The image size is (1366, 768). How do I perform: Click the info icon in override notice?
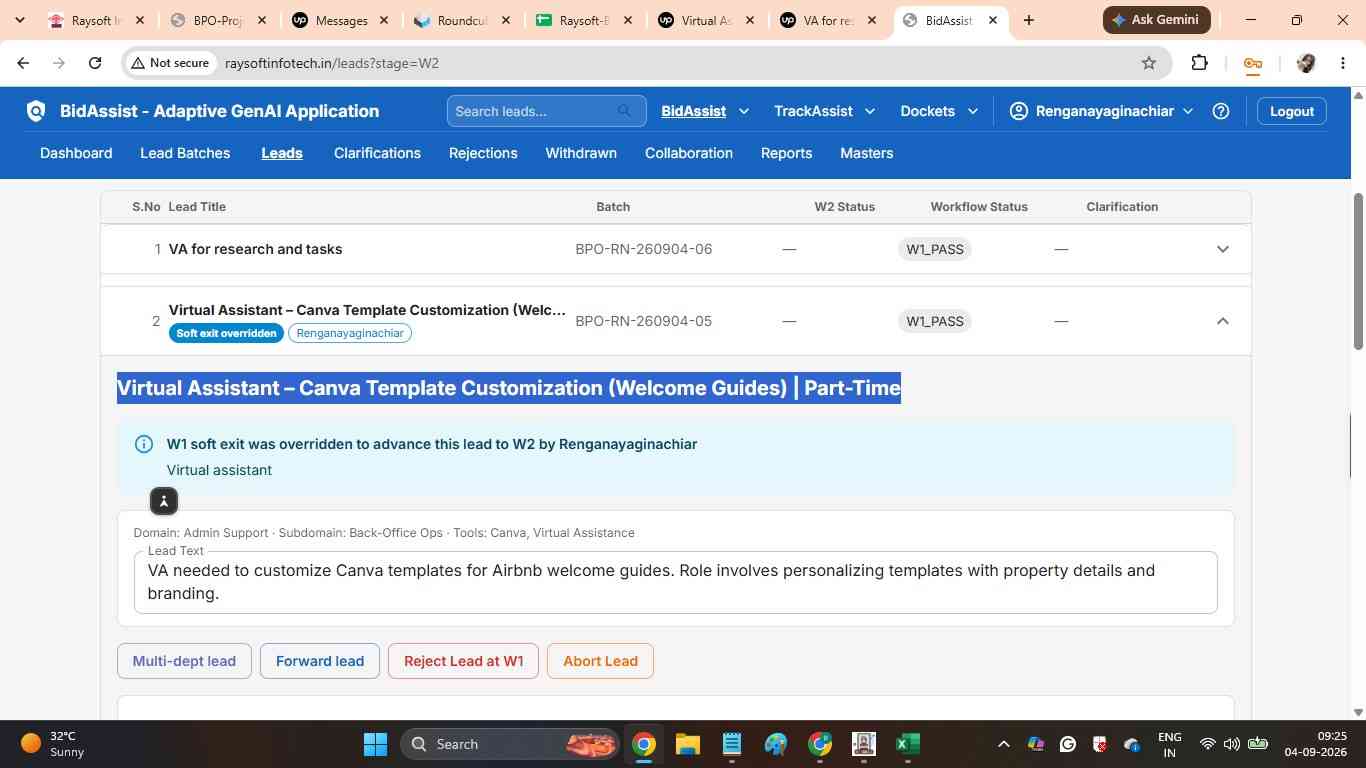[144, 444]
